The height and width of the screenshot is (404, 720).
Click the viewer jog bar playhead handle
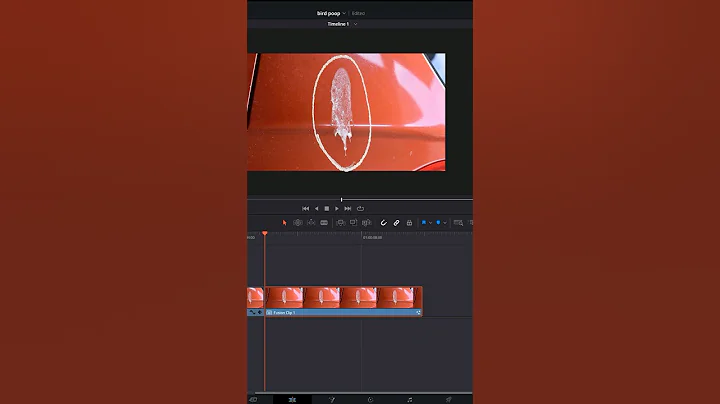click(341, 200)
